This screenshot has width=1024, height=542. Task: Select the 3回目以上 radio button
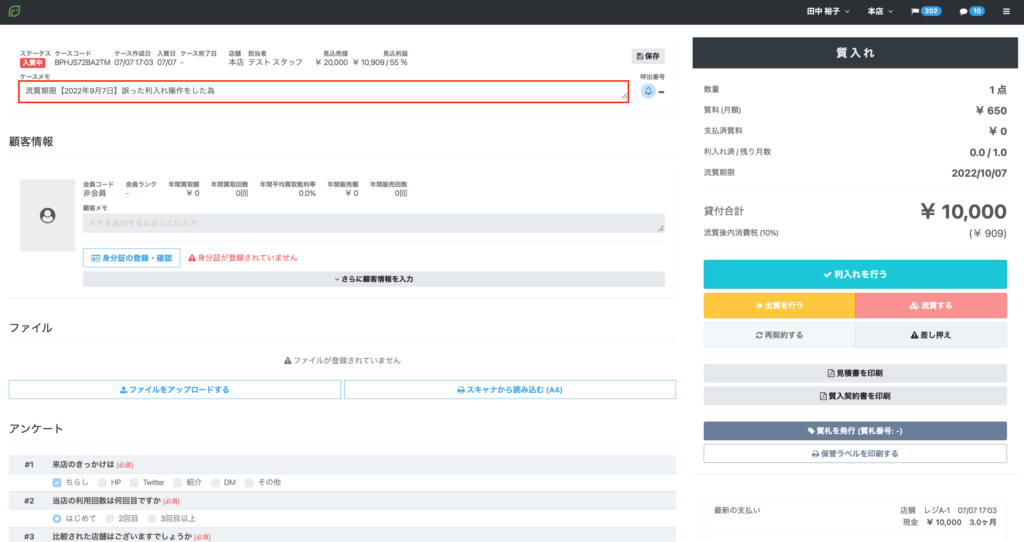tap(152, 518)
